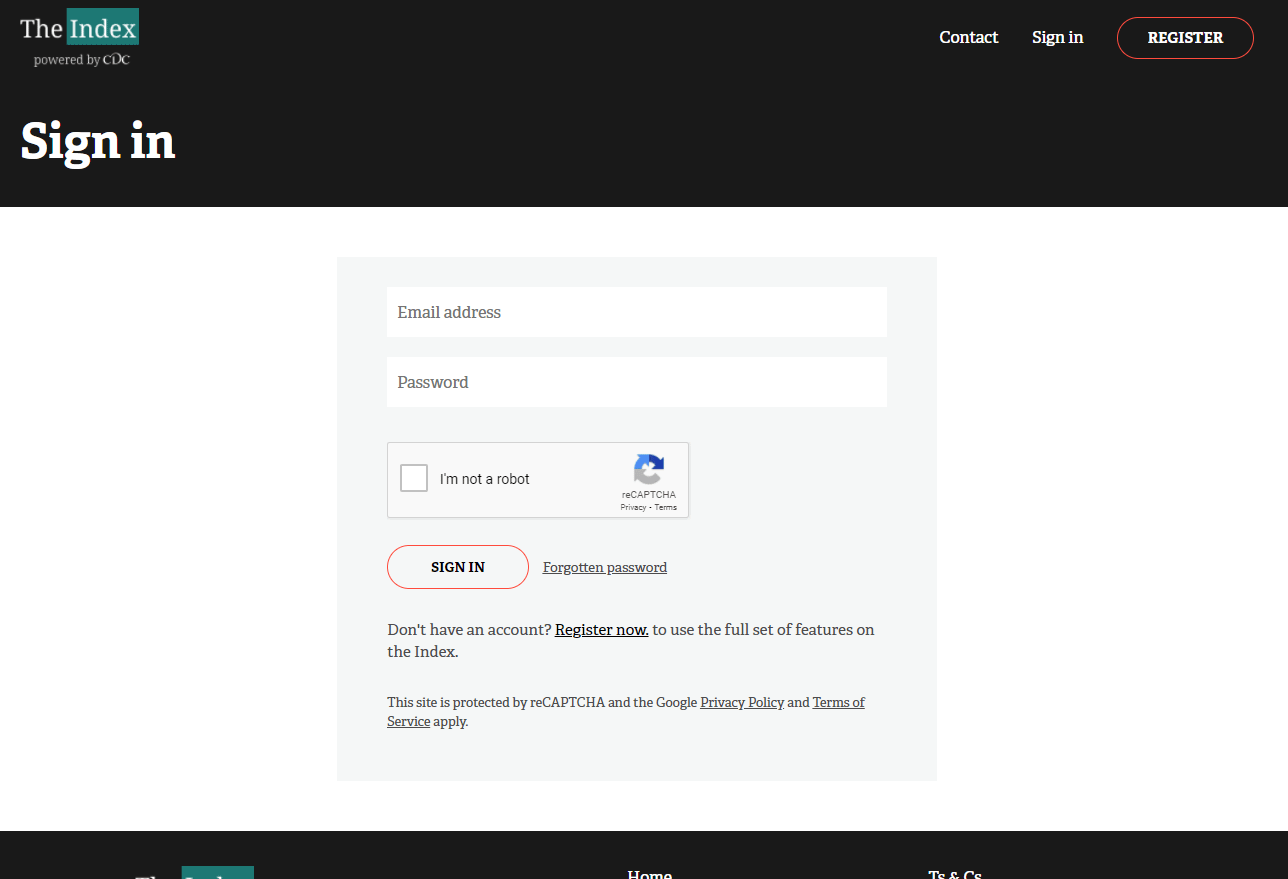Click the CDC logo under header logo
This screenshot has width=1288, height=879.
[116, 60]
